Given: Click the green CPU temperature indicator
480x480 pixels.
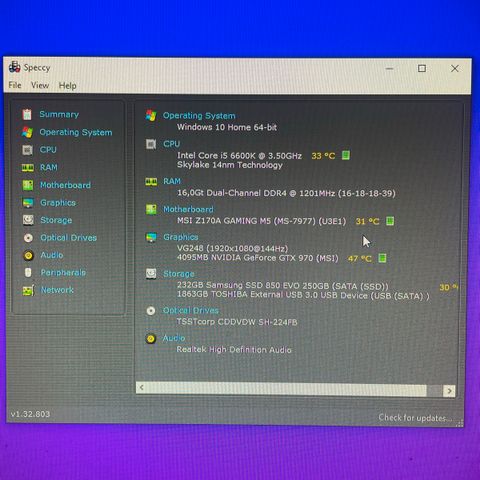Looking at the screenshot, I should 346,155.
